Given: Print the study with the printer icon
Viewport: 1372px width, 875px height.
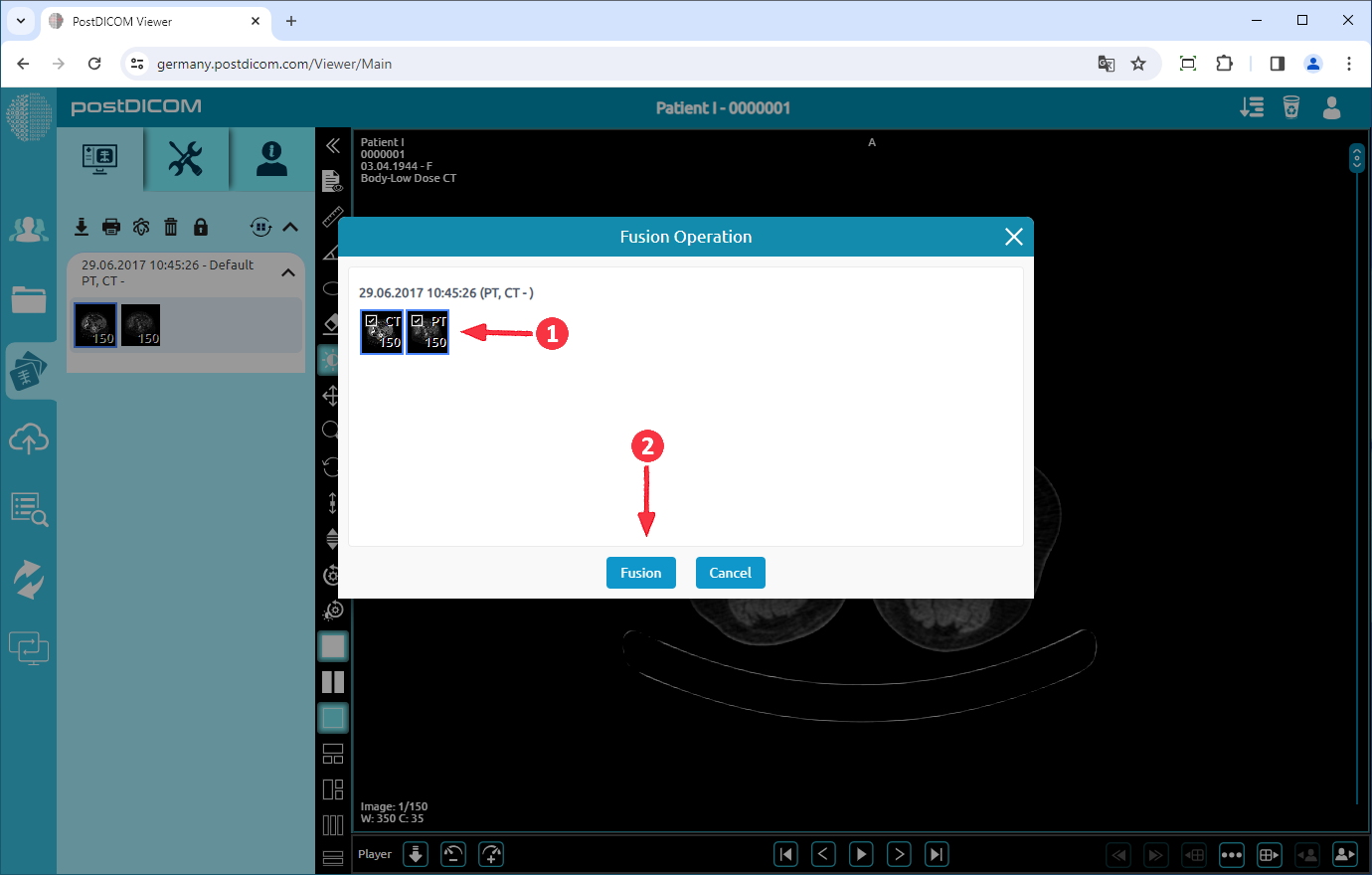Looking at the screenshot, I should point(111,227).
